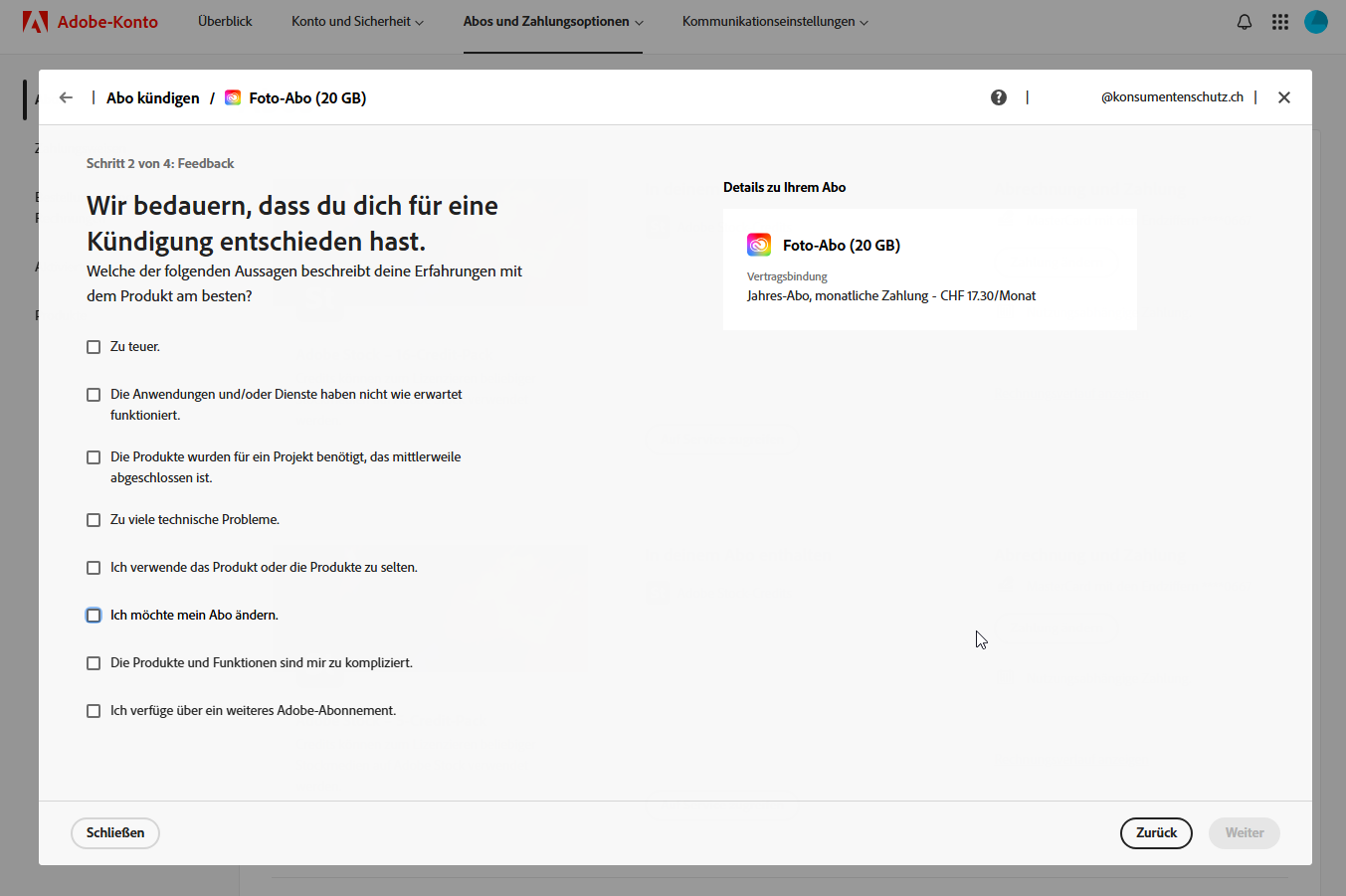Select 'Ich möchte mein Abo ändern' checkbox

tap(94, 616)
